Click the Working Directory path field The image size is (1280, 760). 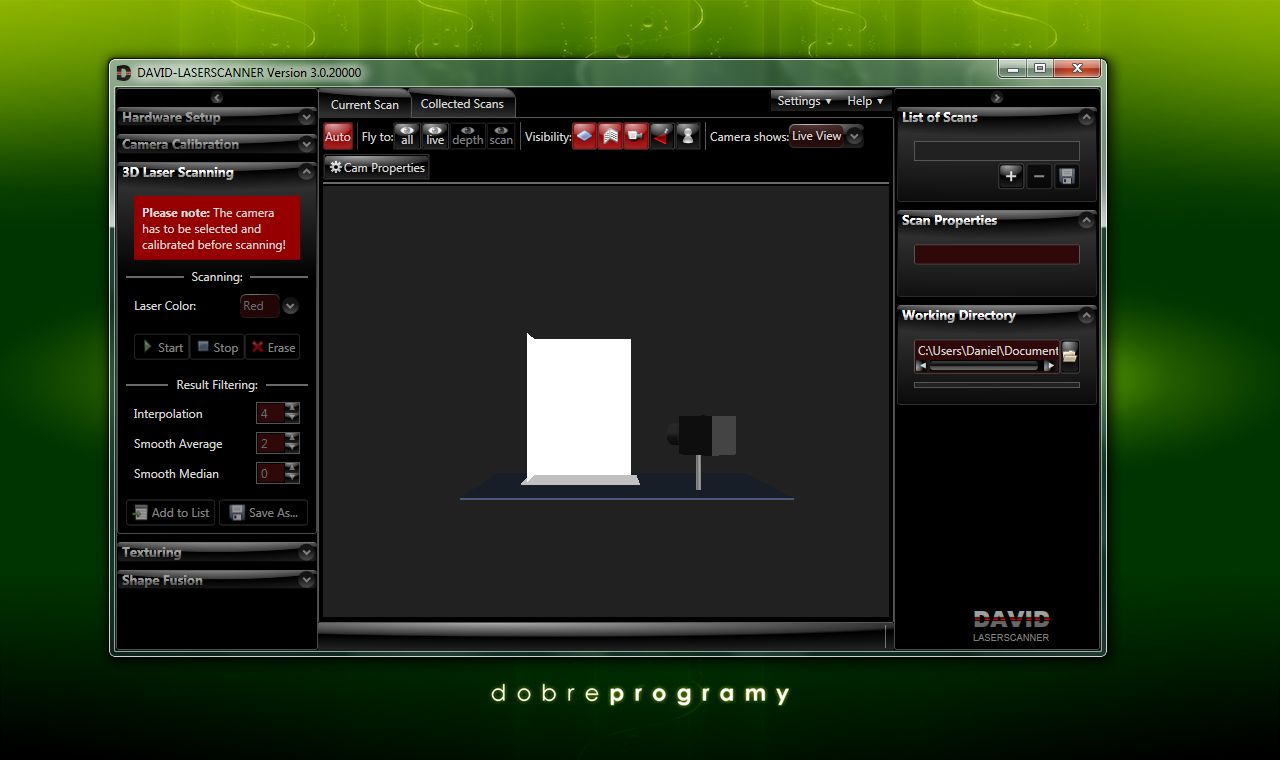987,351
